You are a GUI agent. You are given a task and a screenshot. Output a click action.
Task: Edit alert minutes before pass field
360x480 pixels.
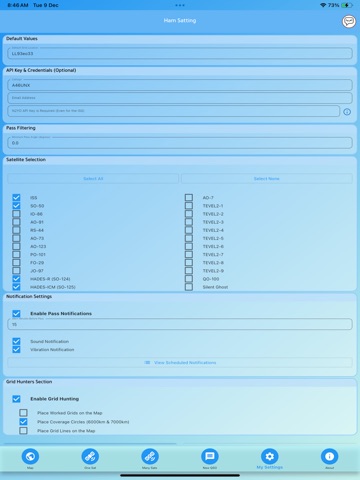coord(180,324)
